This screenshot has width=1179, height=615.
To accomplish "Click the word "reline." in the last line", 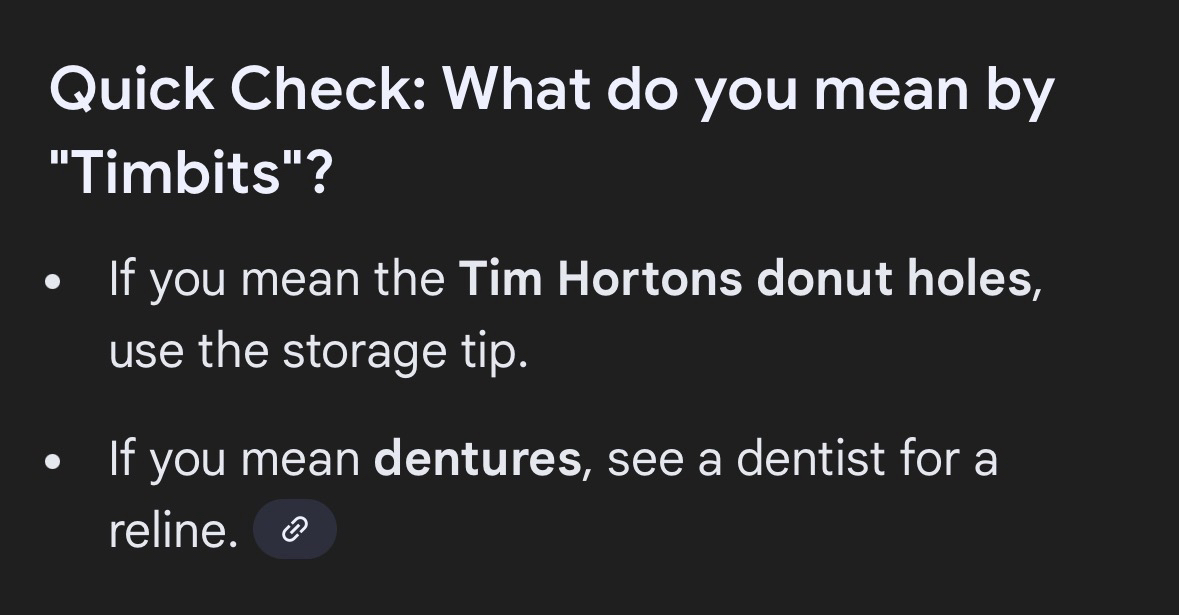I will 173,531.
